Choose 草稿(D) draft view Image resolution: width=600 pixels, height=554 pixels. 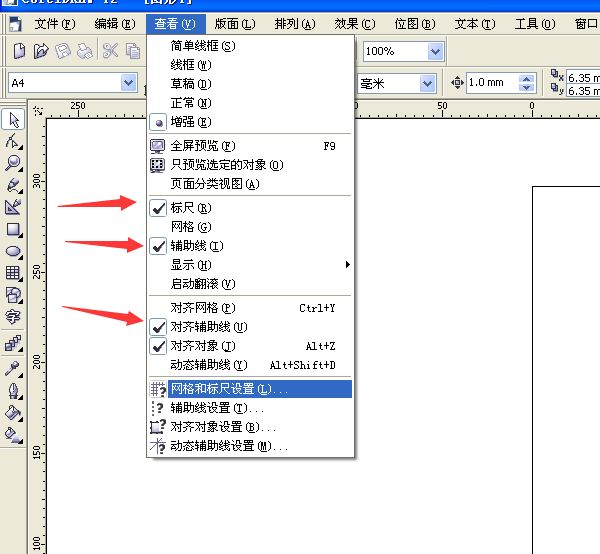pyautogui.click(x=250, y=84)
